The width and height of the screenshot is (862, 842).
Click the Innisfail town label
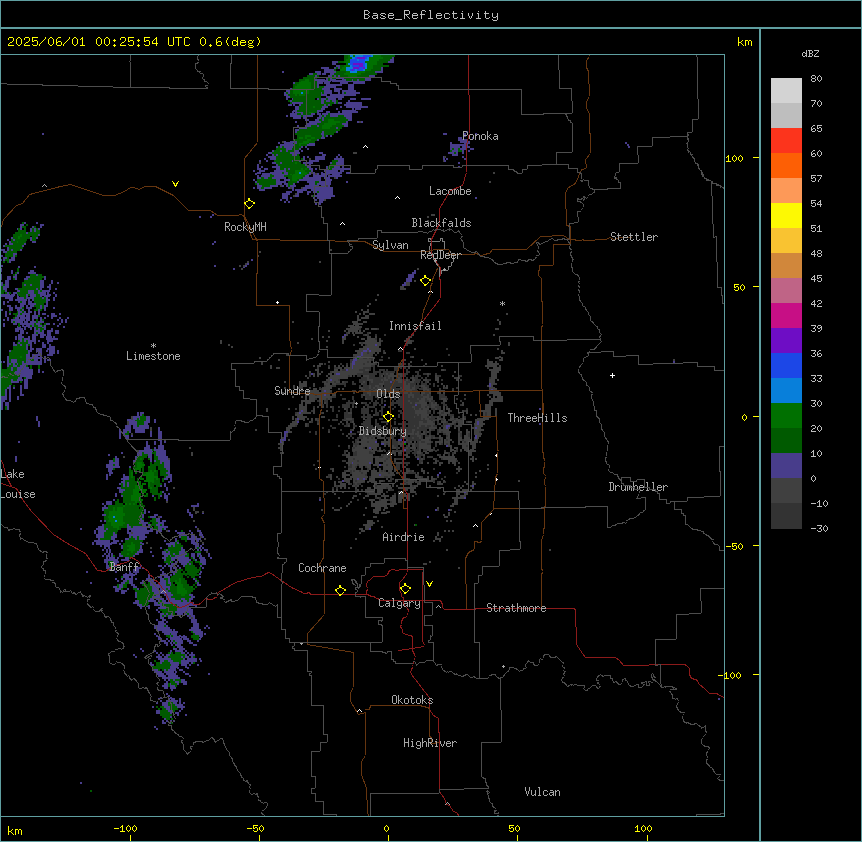coord(415,326)
